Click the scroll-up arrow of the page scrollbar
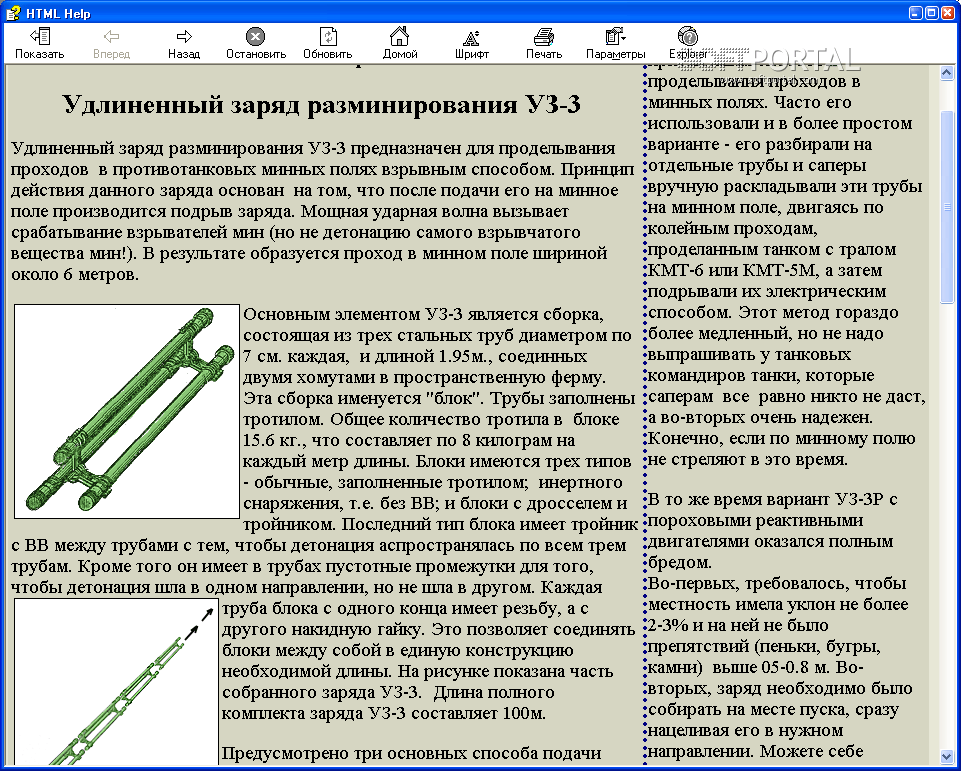This screenshot has width=961, height=771. [947, 72]
